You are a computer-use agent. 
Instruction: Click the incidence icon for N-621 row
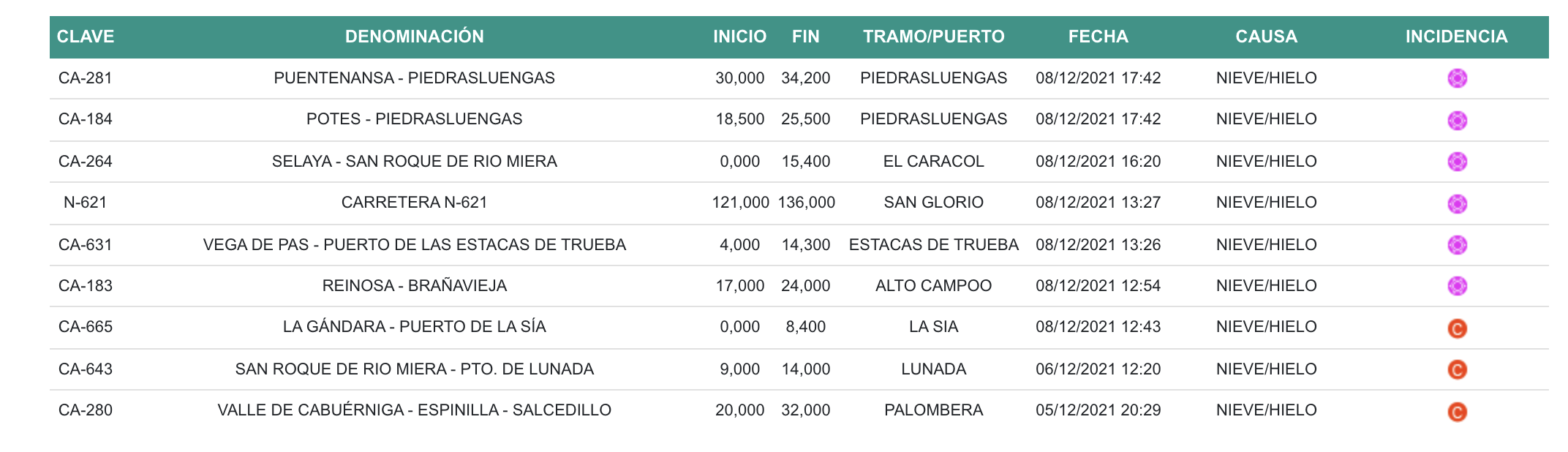tap(1457, 203)
